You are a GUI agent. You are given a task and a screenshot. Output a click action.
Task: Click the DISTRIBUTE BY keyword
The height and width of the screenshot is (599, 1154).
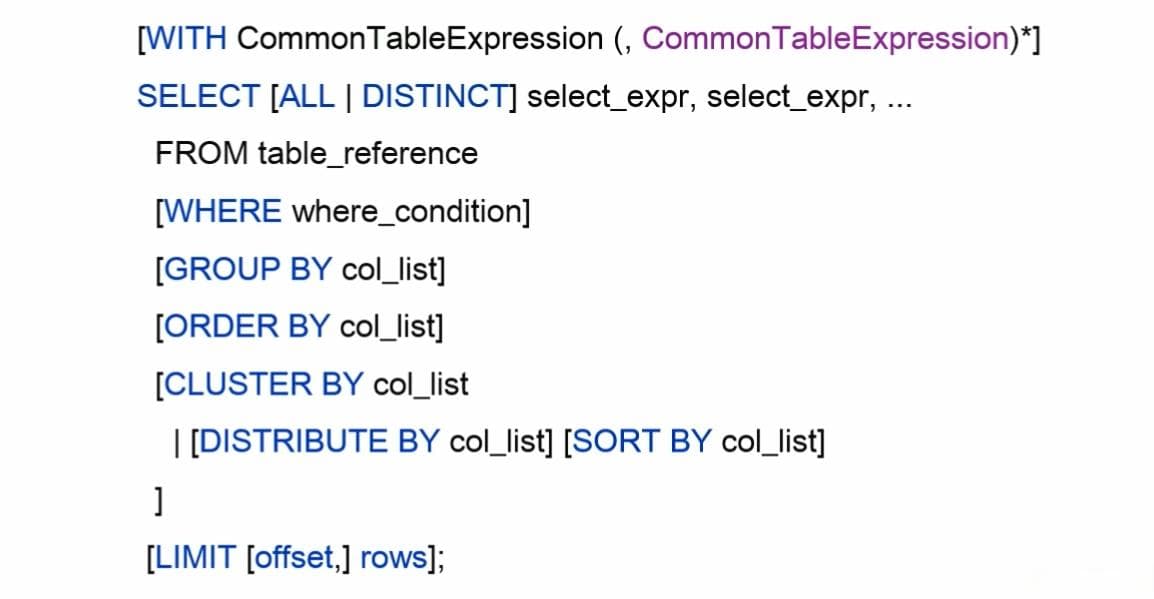pyautogui.click(x=319, y=442)
